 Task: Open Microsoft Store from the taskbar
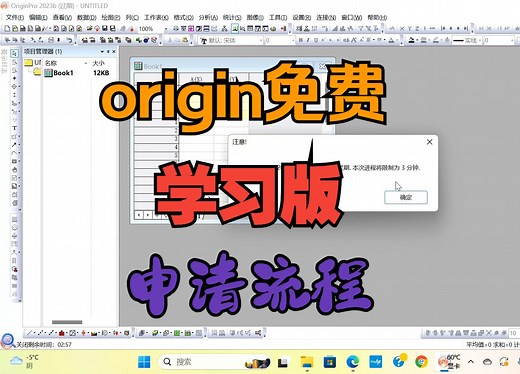330,362
